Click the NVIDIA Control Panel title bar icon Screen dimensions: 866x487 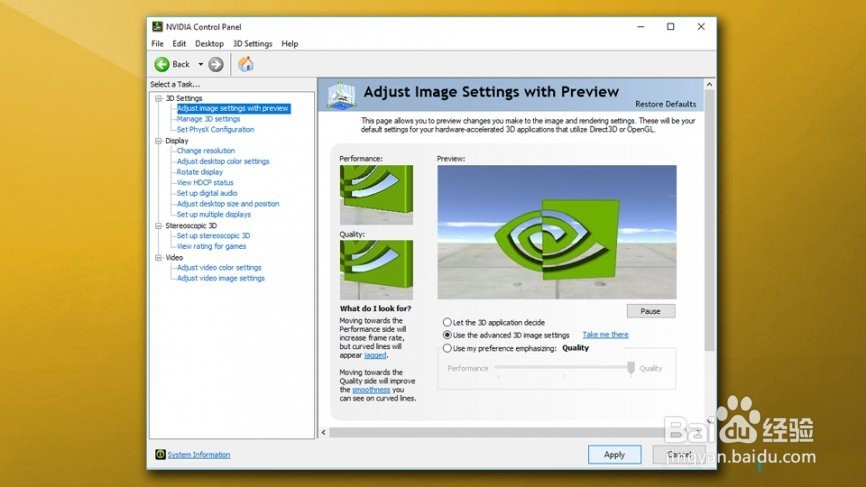[x=157, y=27]
